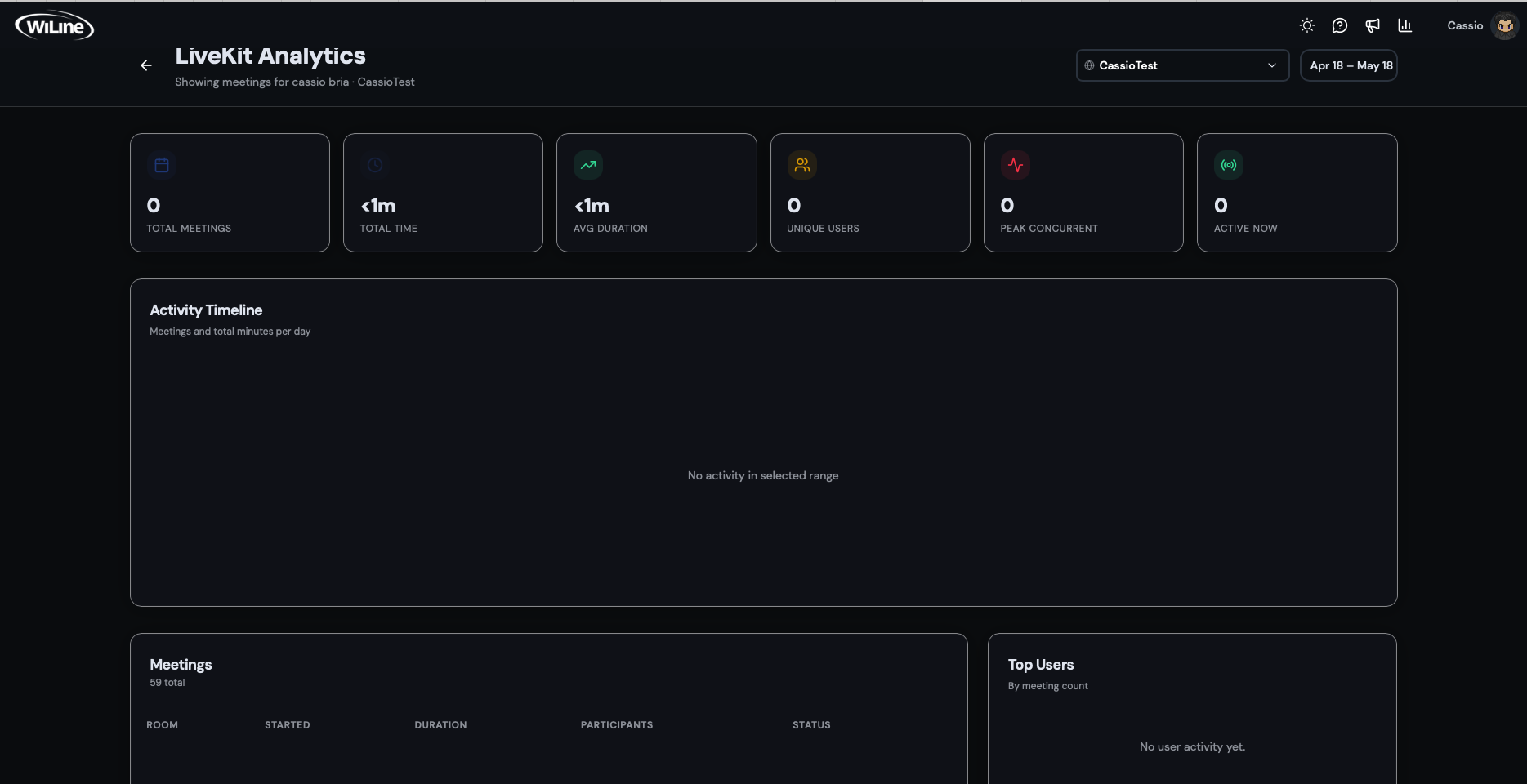Viewport: 1527px width, 784px height.
Task: Click the TOTAL MEETINGS label
Action: click(189, 229)
